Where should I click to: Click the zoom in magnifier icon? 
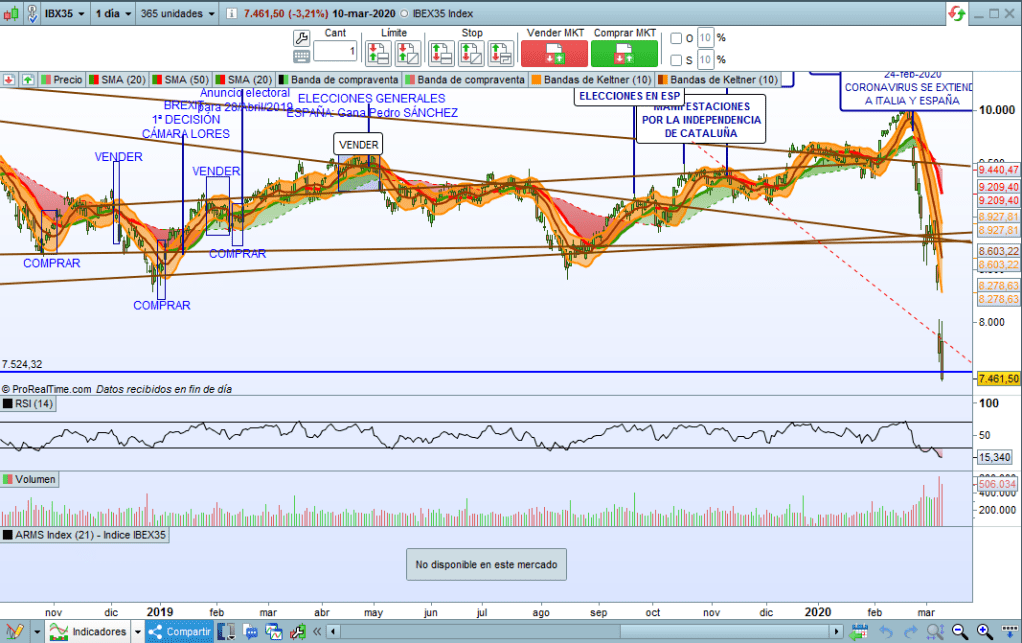click(985, 632)
